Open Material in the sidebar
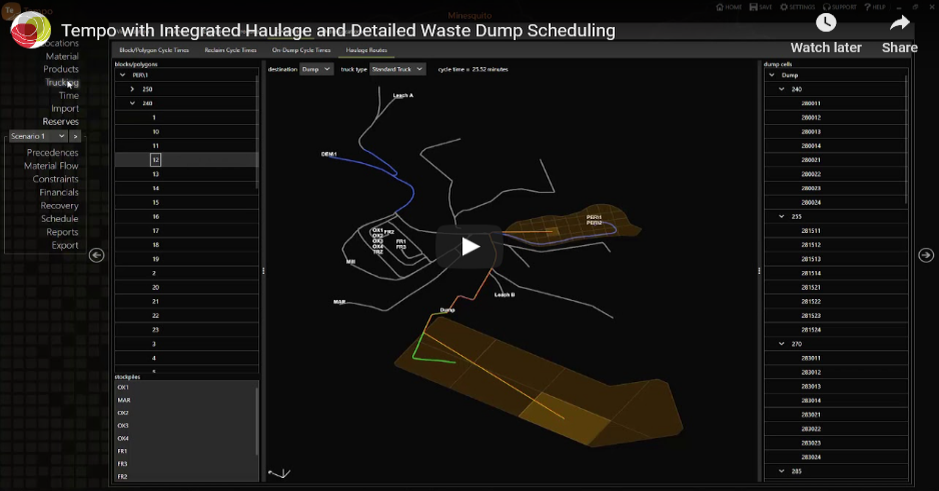 pos(62,56)
